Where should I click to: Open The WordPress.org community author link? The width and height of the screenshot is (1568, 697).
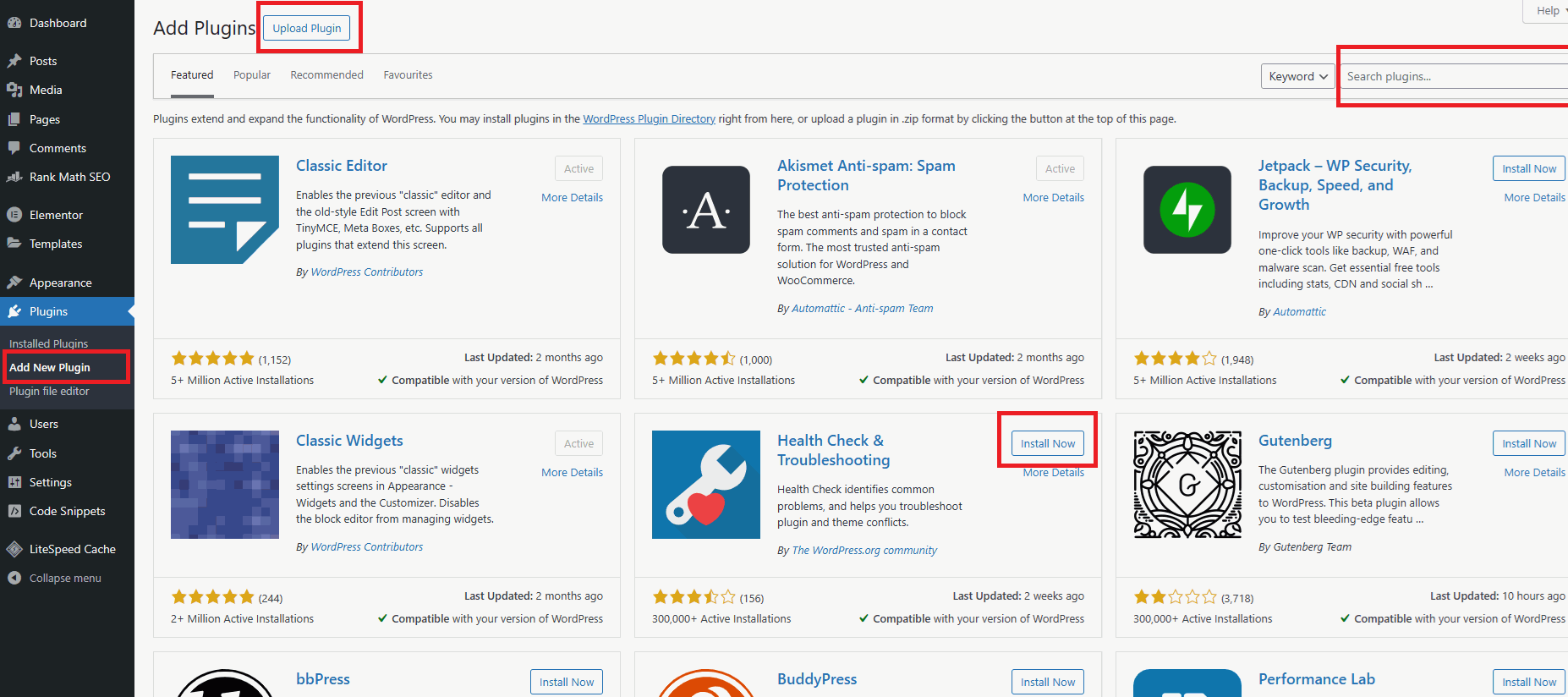pyautogui.click(x=864, y=551)
